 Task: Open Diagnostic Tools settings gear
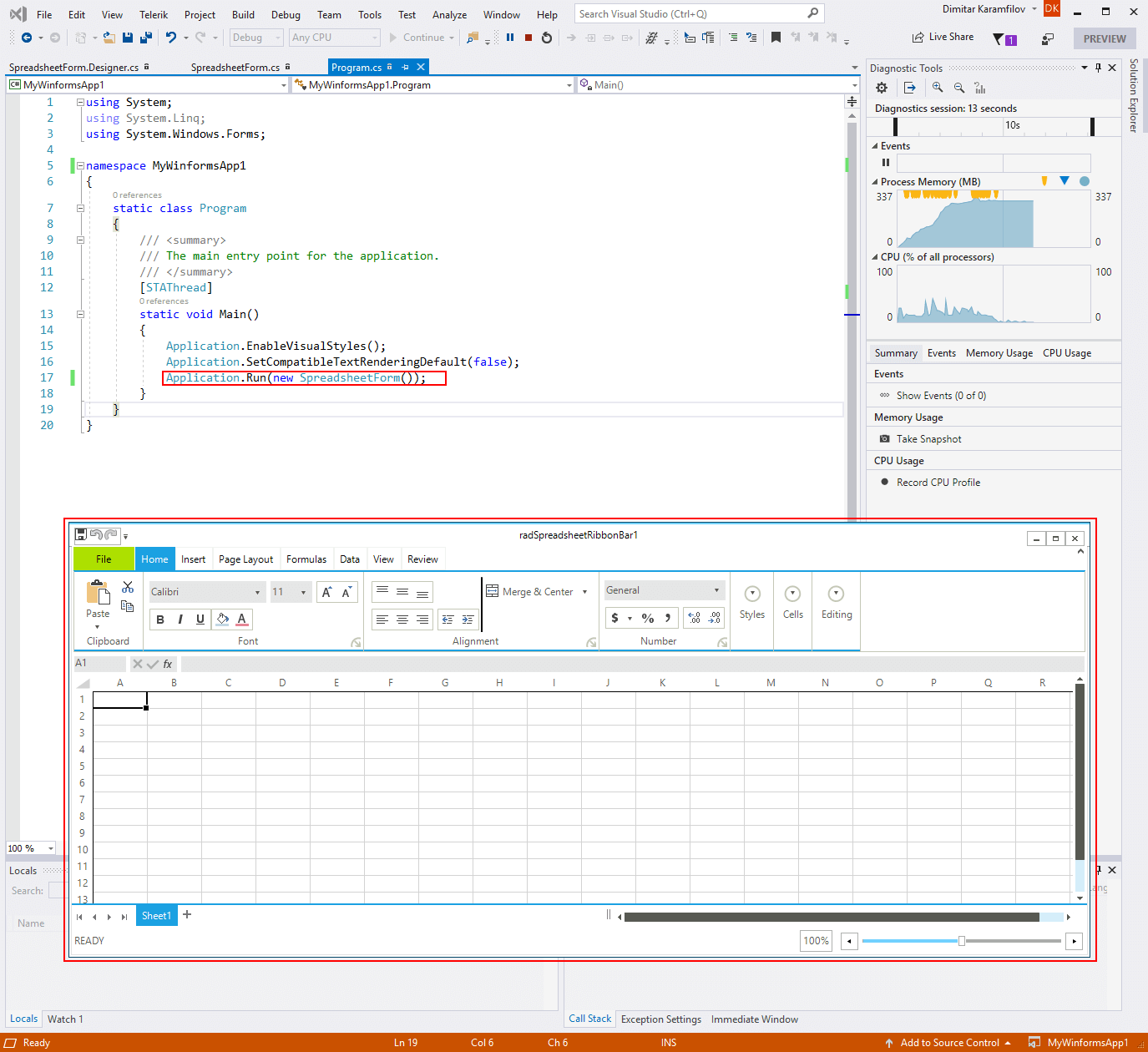(882, 88)
